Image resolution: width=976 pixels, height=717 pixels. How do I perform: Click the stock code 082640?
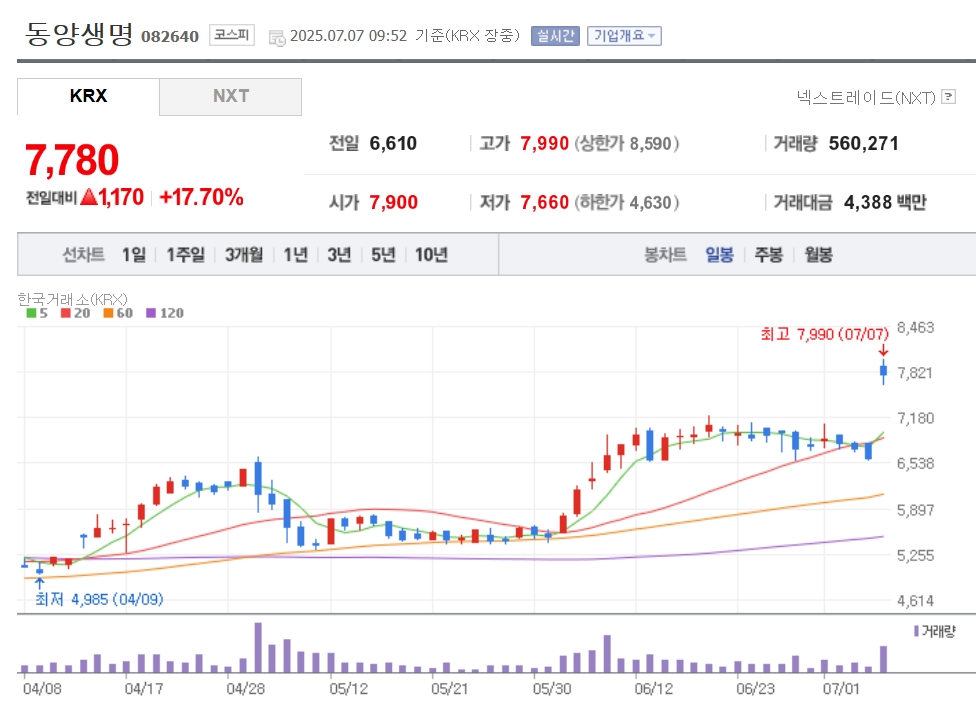coord(170,37)
